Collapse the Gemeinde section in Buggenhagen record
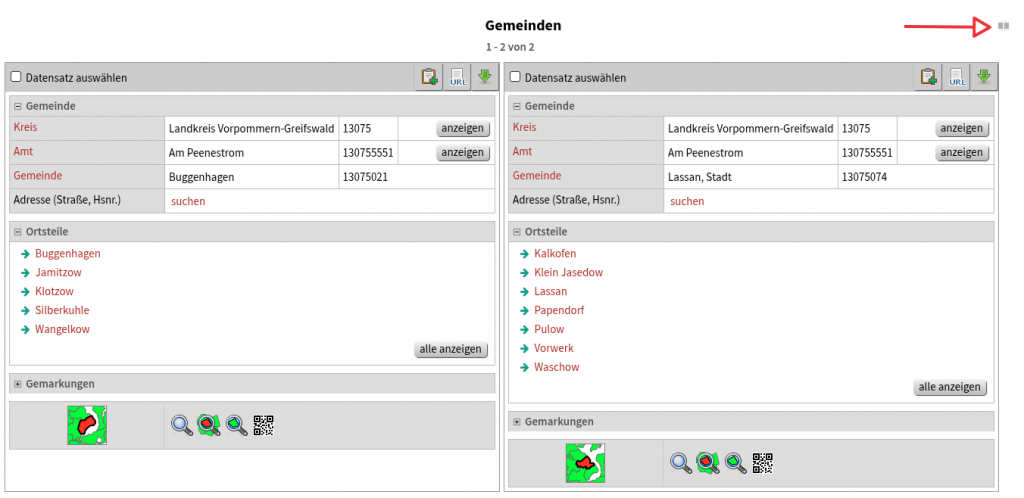Screen dimensions: 1024x498 18,106
